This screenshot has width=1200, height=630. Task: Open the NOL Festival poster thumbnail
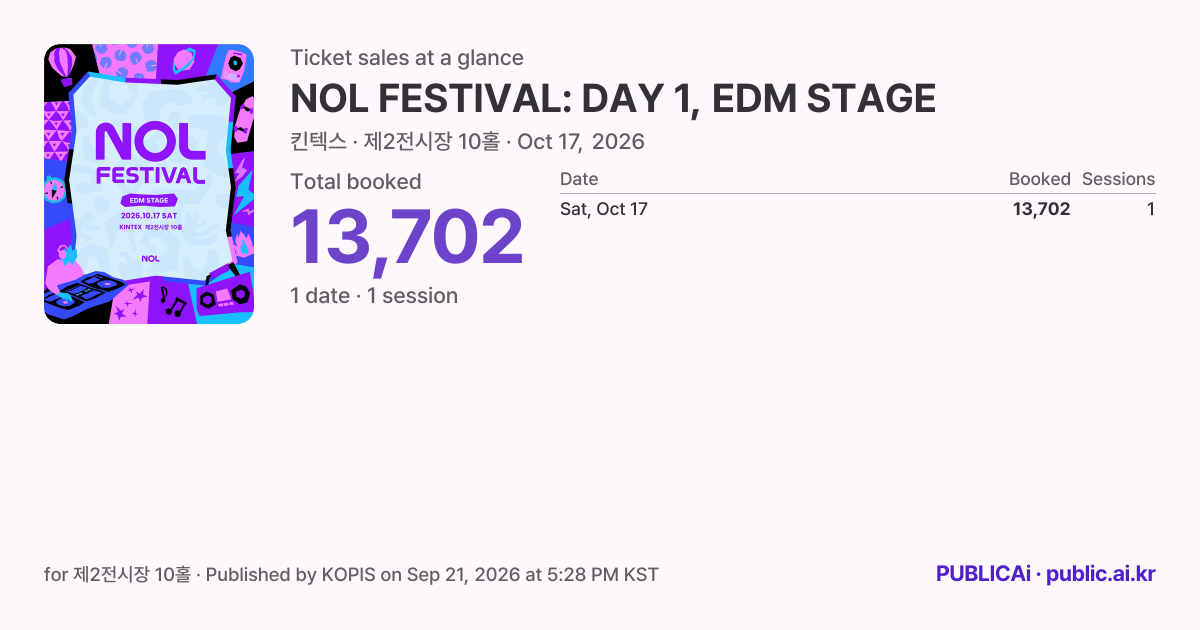pyautogui.click(x=149, y=184)
